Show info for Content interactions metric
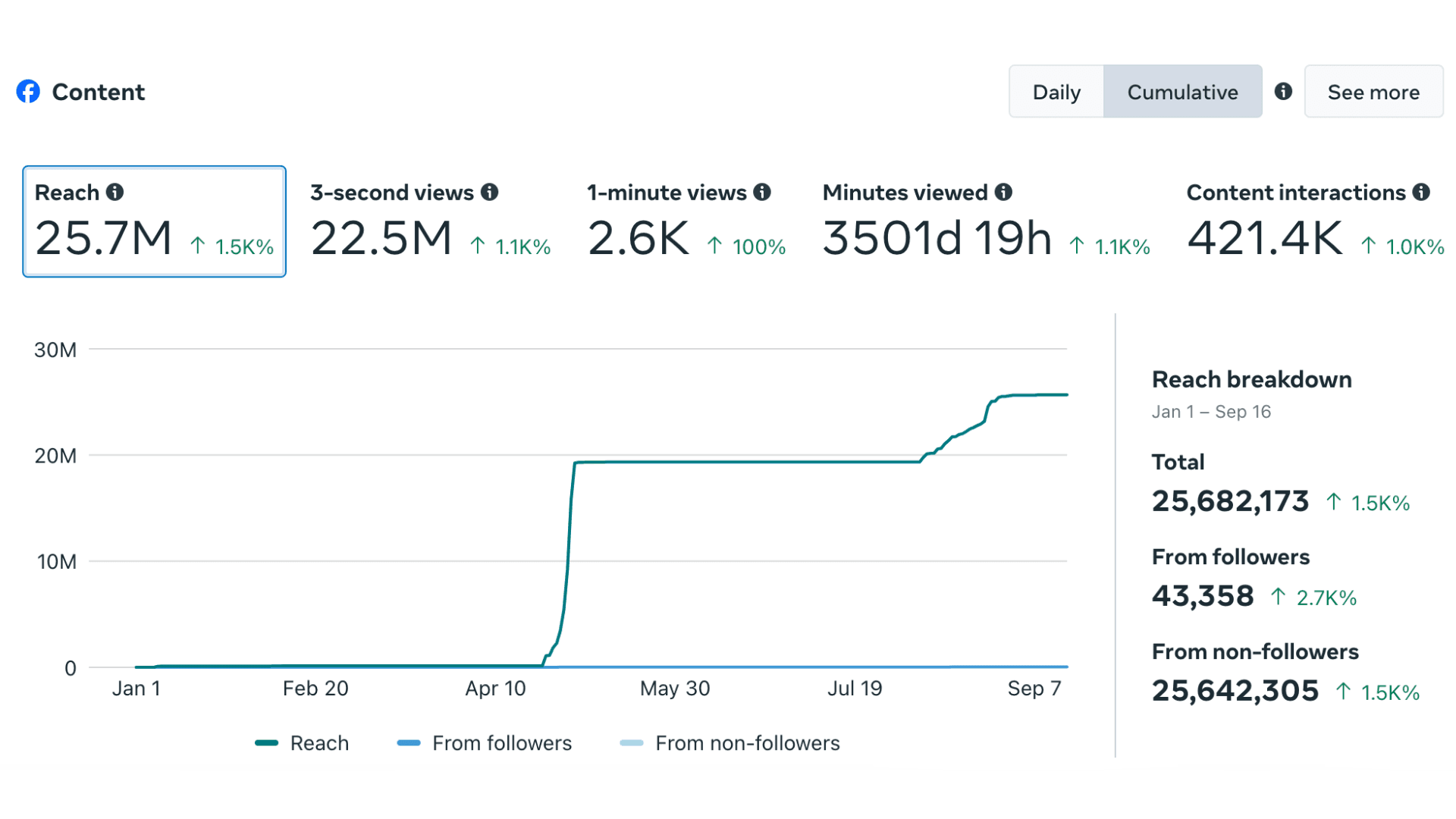 (1421, 192)
